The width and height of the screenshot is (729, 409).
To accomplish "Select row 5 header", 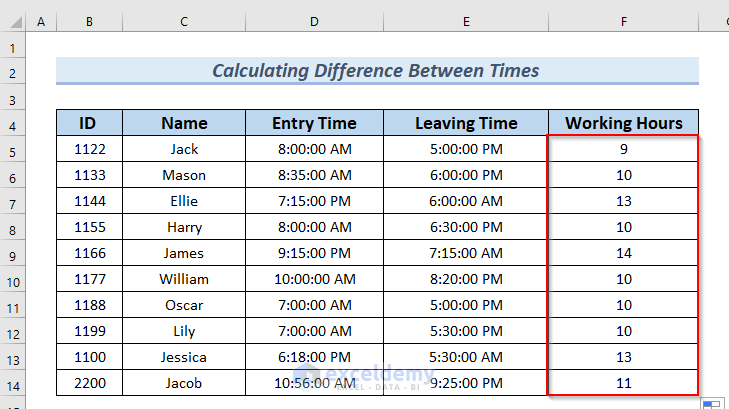I will click(x=14, y=150).
